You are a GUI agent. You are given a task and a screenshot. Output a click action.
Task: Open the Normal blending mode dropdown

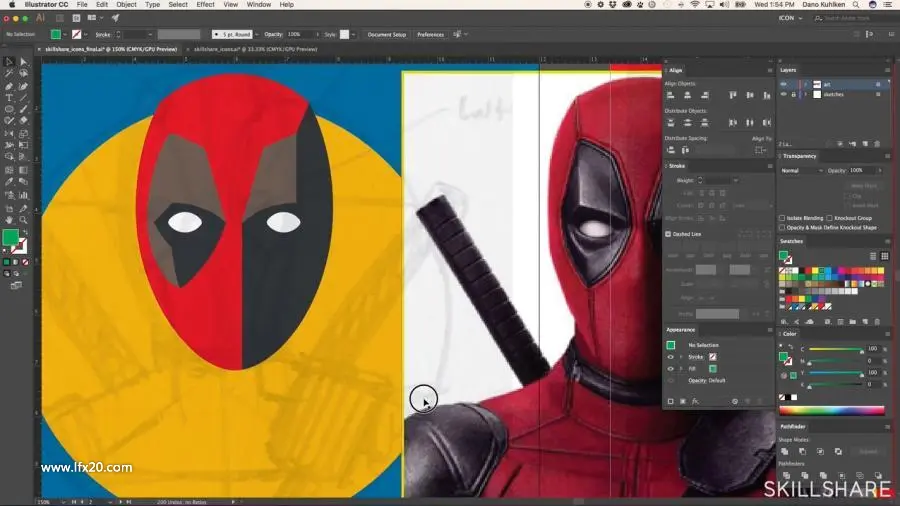point(801,171)
